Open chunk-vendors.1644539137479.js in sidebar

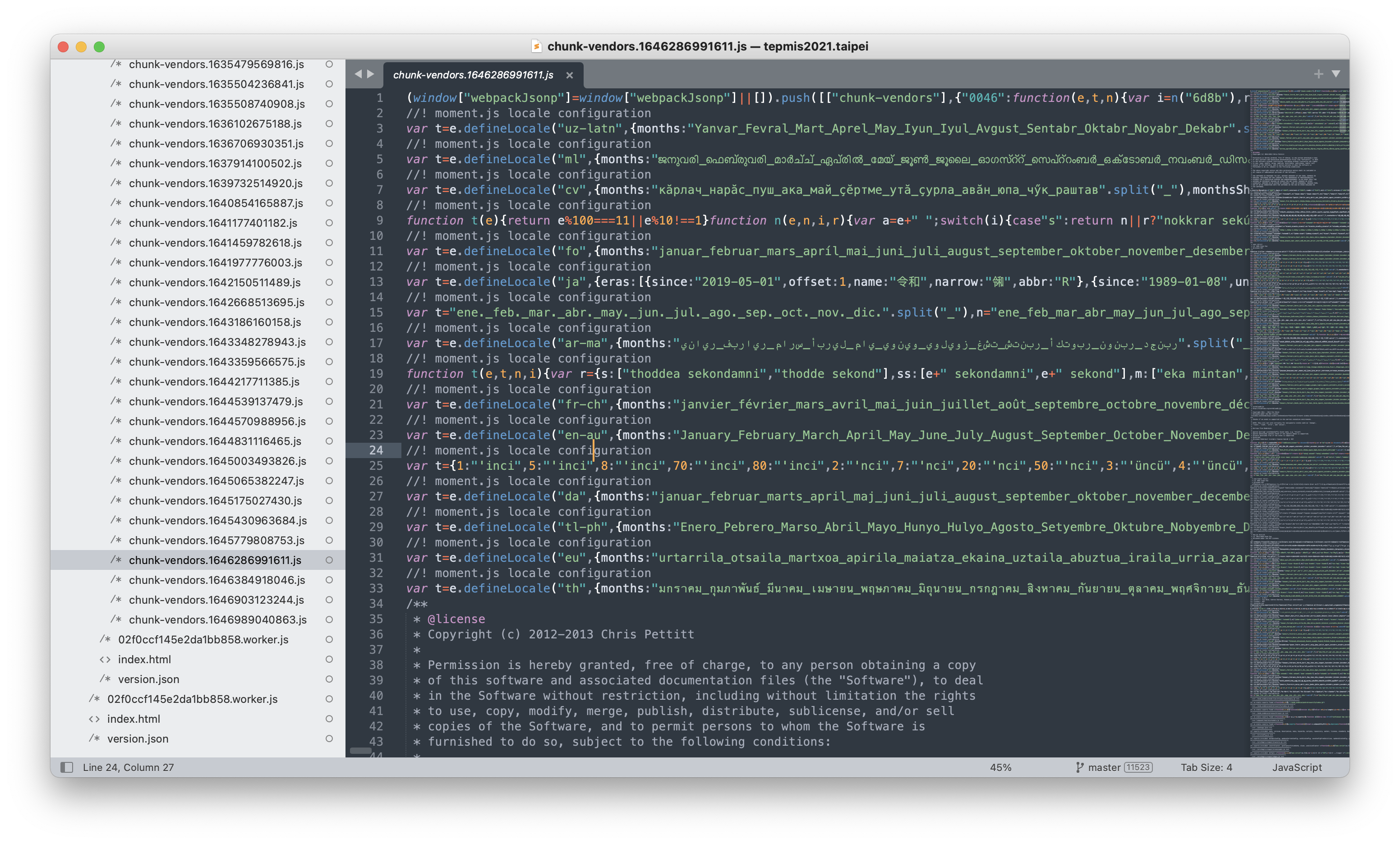[216, 402]
